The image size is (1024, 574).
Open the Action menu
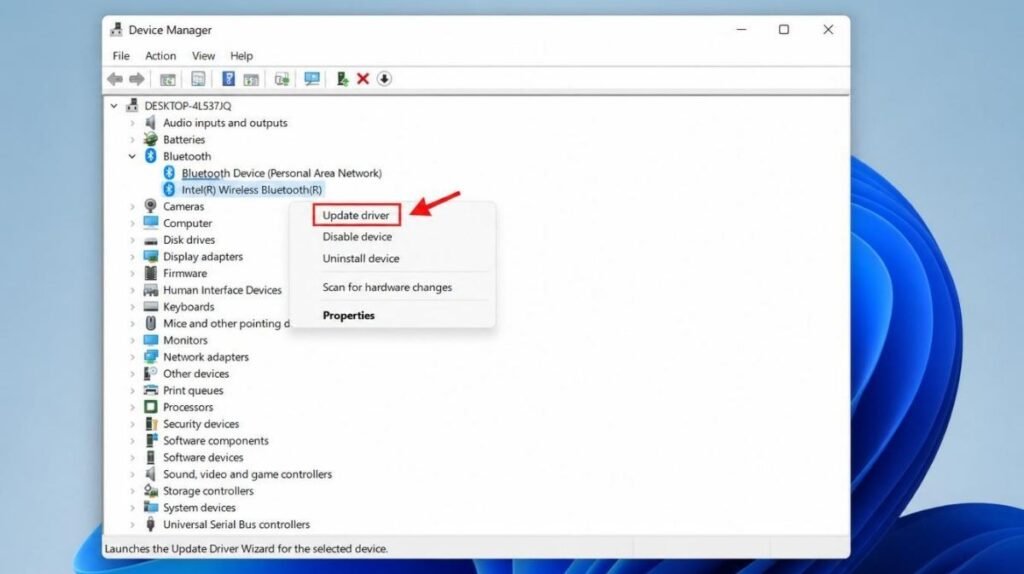161,56
